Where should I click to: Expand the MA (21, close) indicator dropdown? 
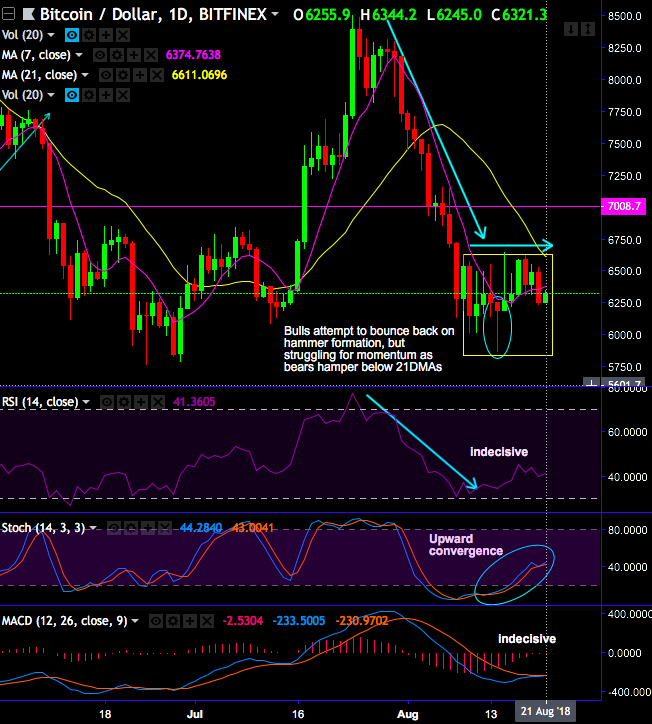pos(85,75)
